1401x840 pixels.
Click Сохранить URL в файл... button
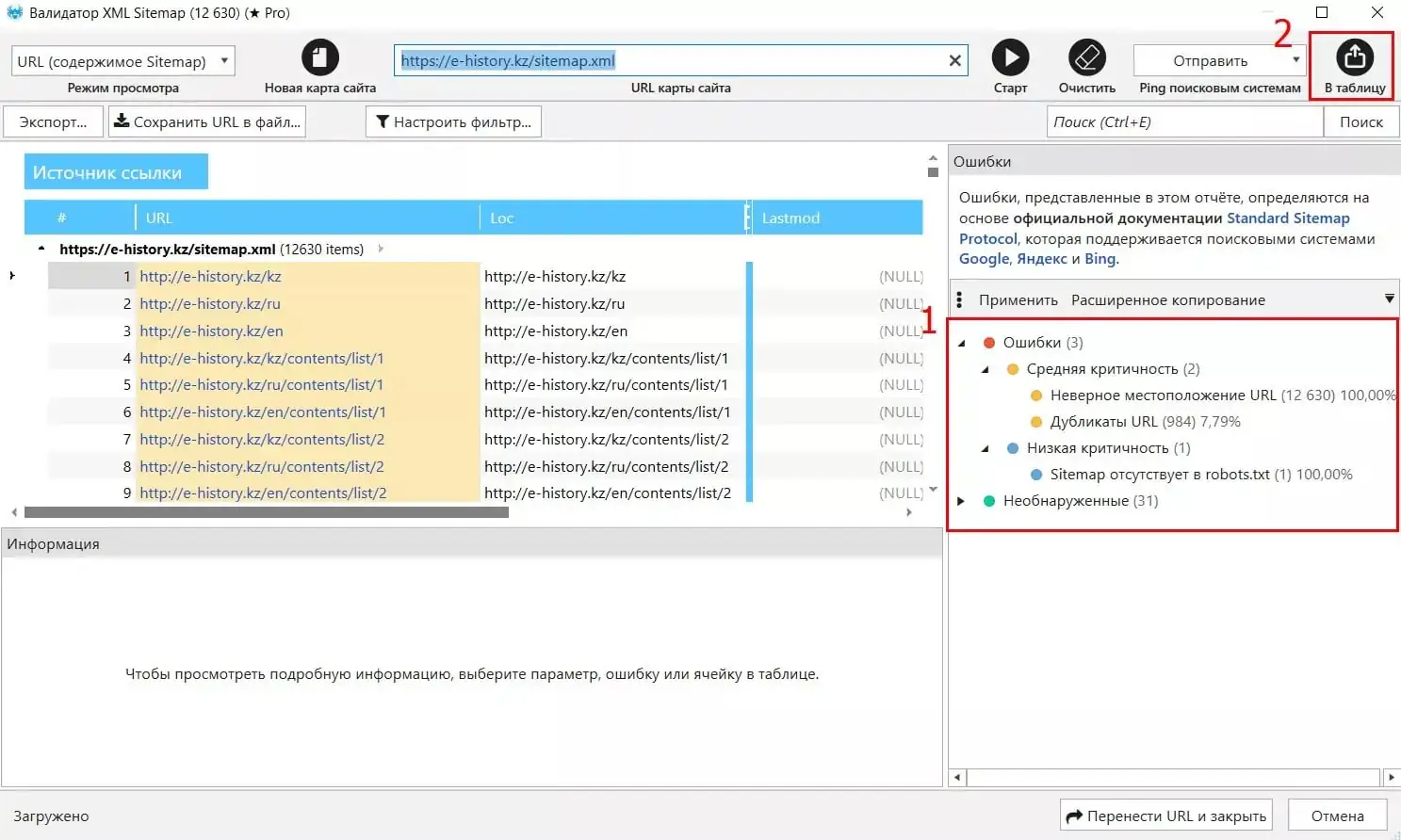[207, 121]
